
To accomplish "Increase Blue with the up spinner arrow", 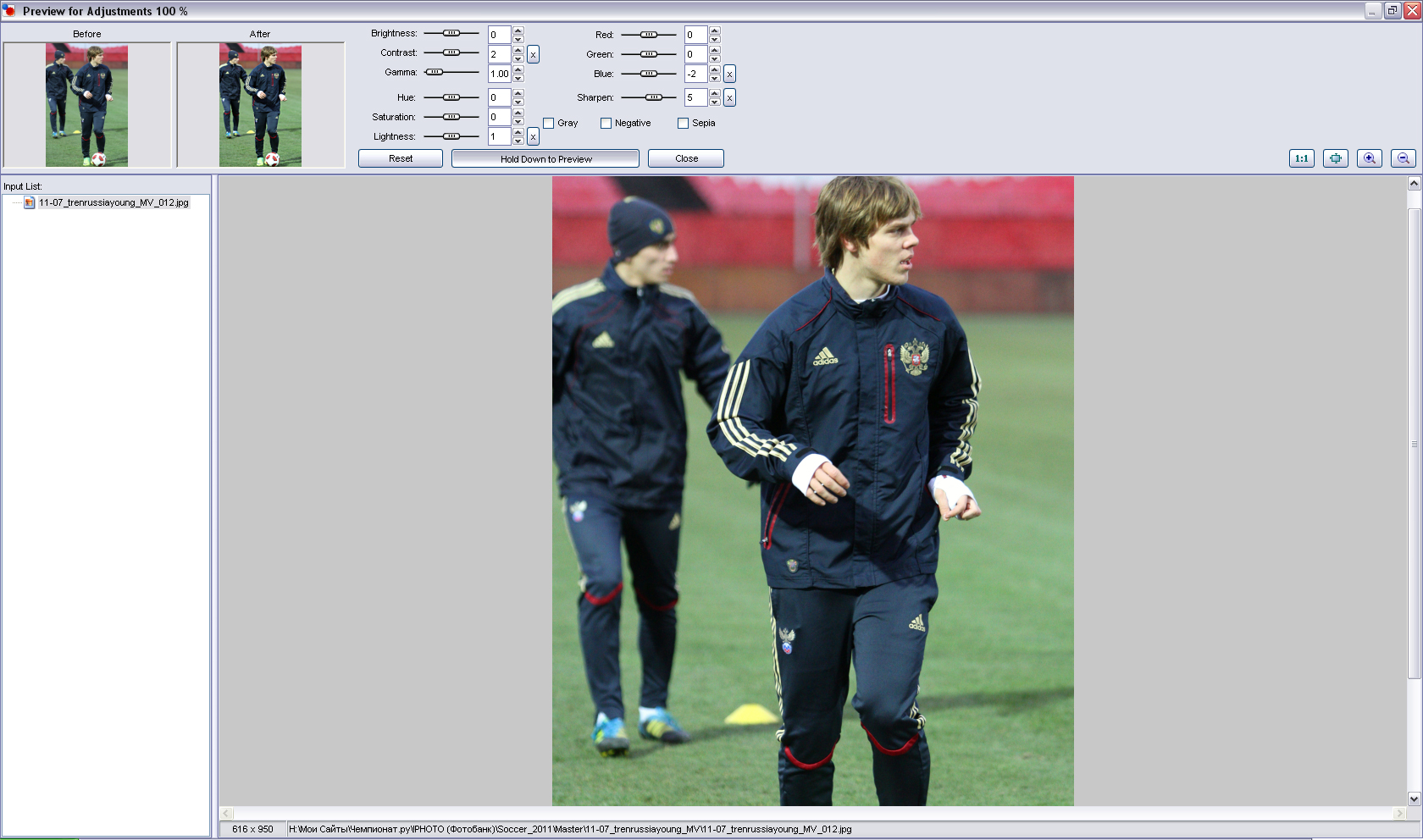I will click(x=715, y=69).
